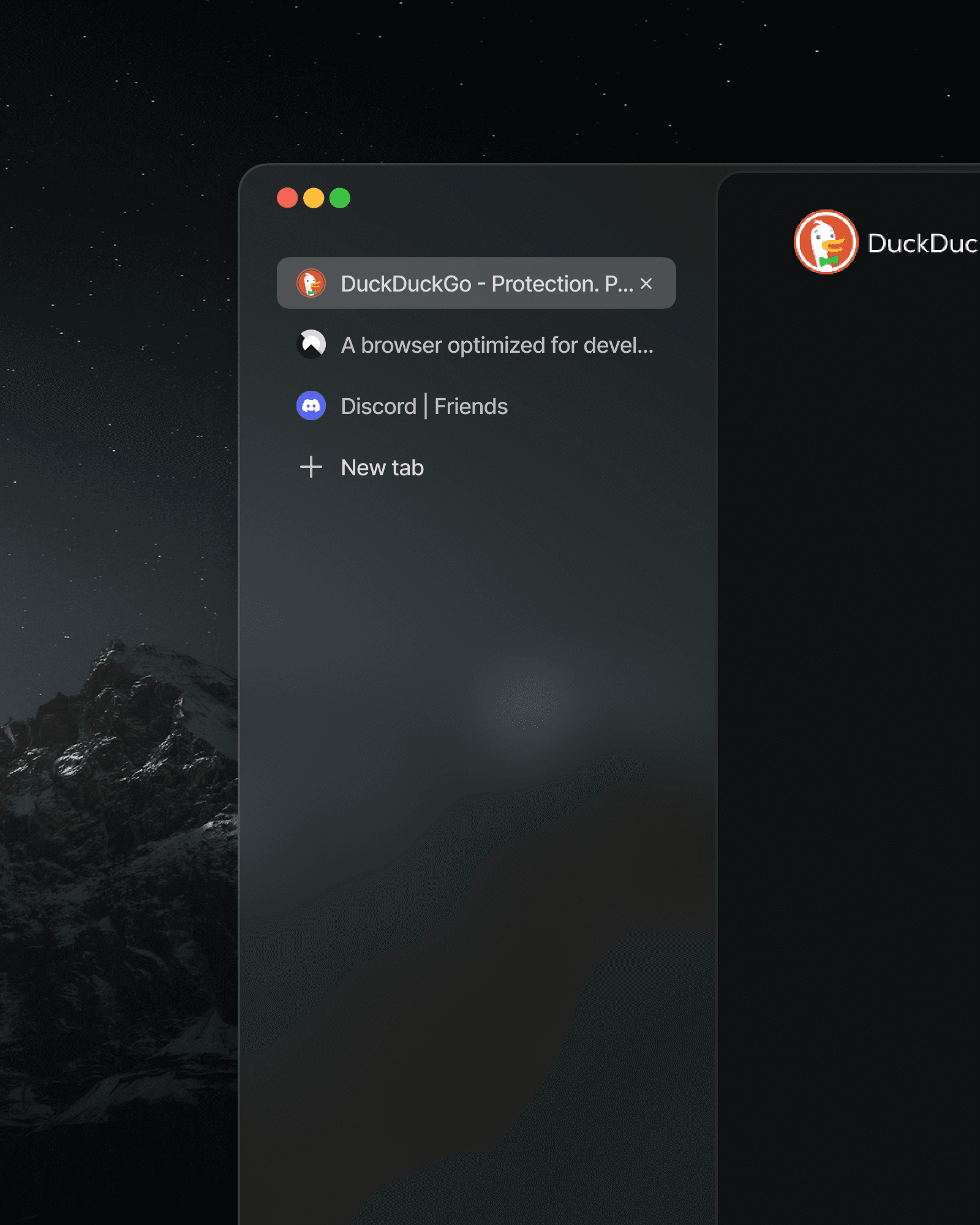Close the DuckDuckGo tab with the X

coord(646,284)
